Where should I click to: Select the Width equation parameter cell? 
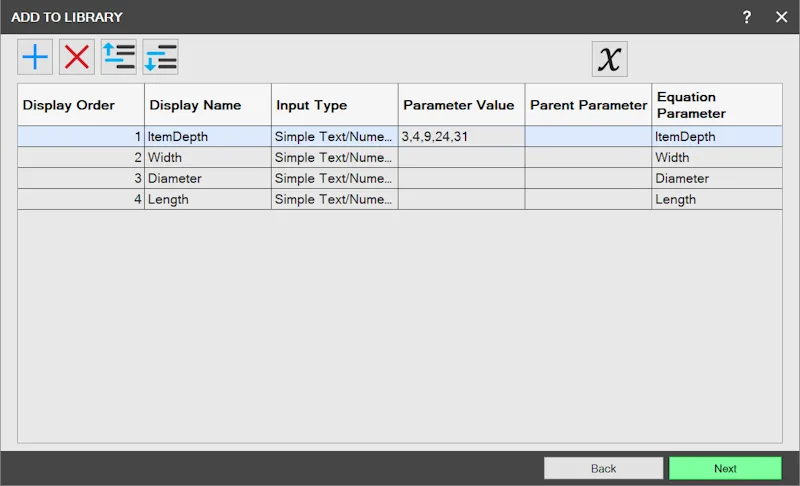[x=717, y=158]
